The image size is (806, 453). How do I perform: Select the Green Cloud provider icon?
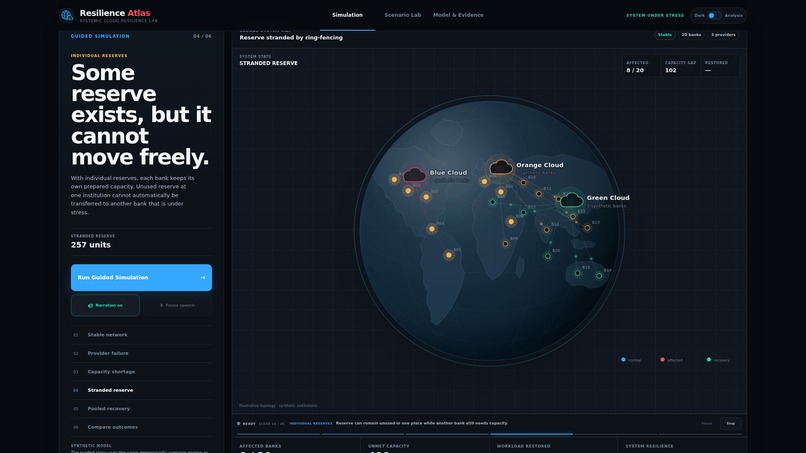click(x=572, y=200)
